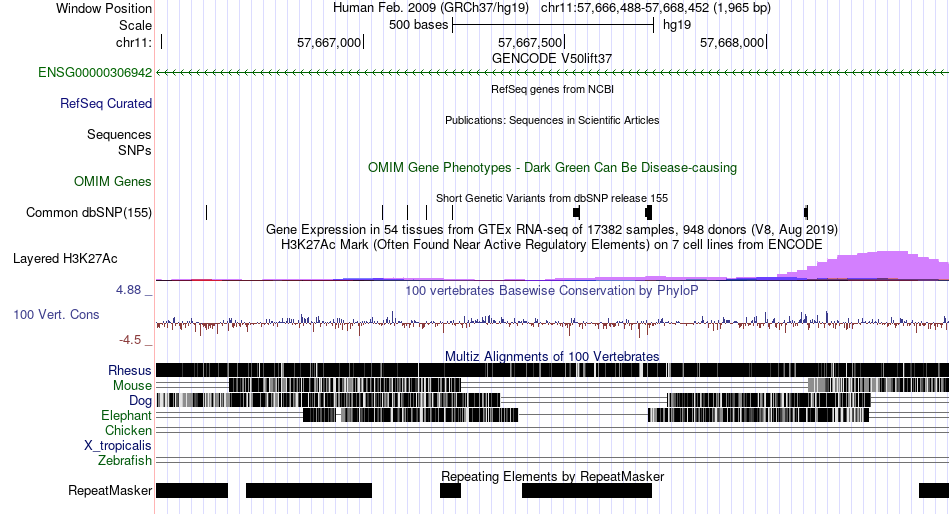Click 'Short Genetic Variants from dbSNP release 155'
This screenshot has height=514, width=950.
point(552,198)
